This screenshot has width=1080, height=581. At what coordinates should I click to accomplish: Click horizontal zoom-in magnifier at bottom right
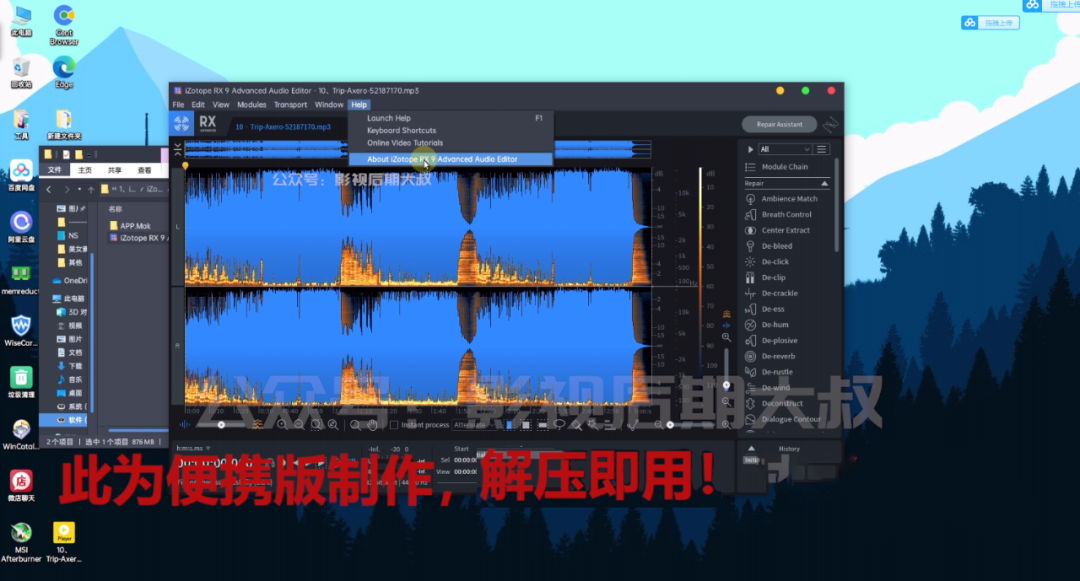(727, 425)
